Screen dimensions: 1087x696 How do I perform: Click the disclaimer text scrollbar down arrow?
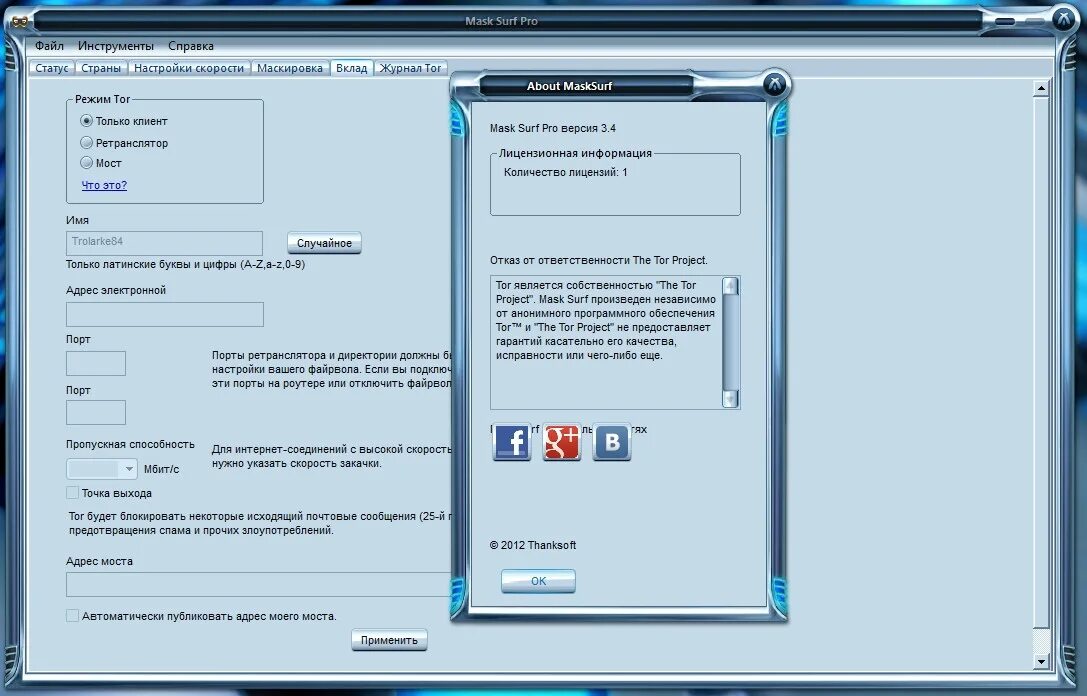730,399
